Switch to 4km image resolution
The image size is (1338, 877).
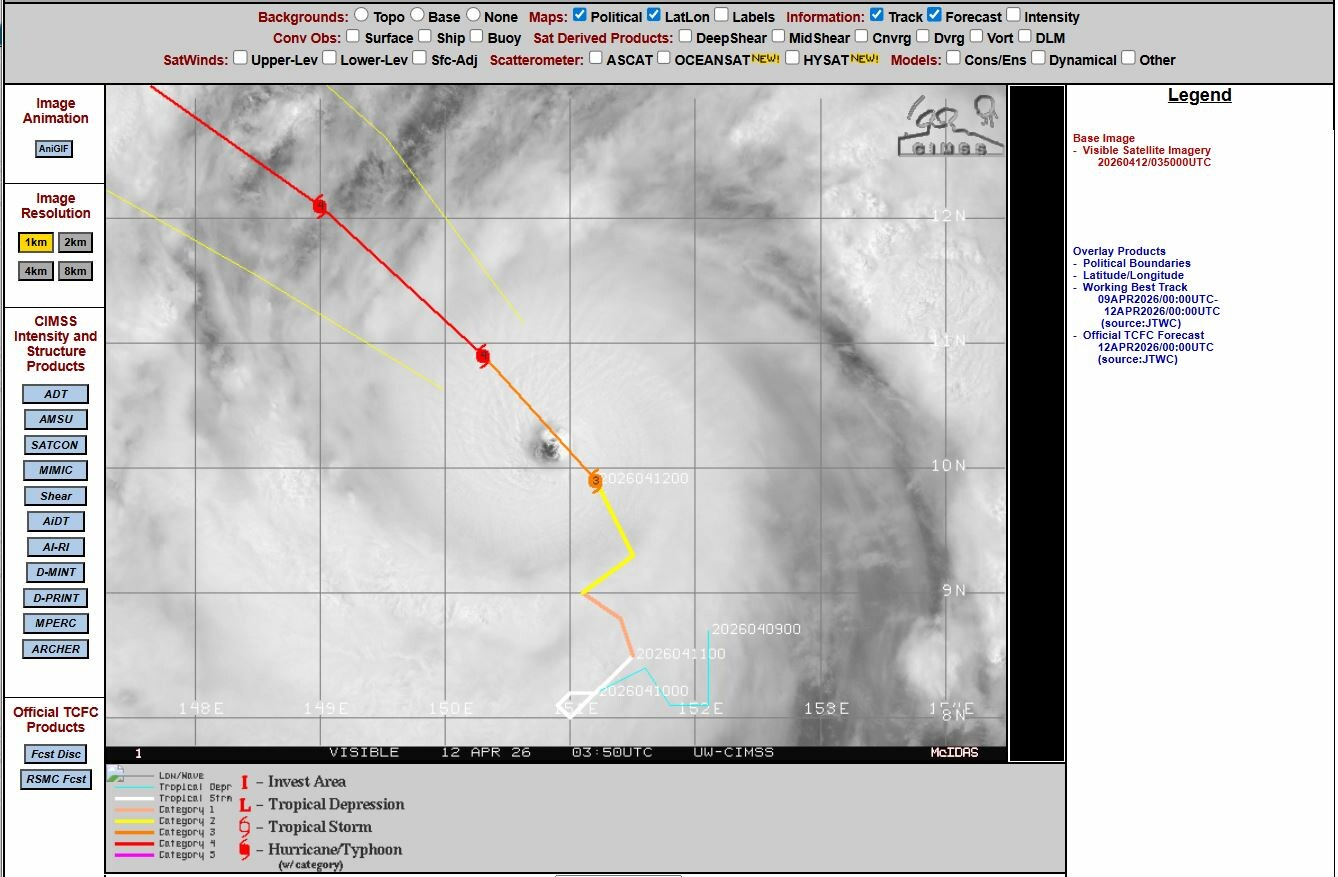[x=36, y=271]
